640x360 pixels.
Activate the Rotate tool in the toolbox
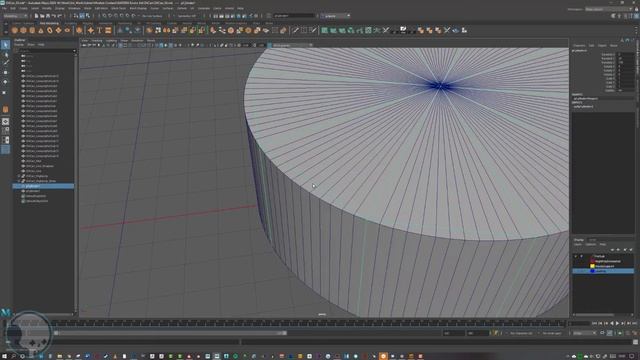tap(5, 82)
